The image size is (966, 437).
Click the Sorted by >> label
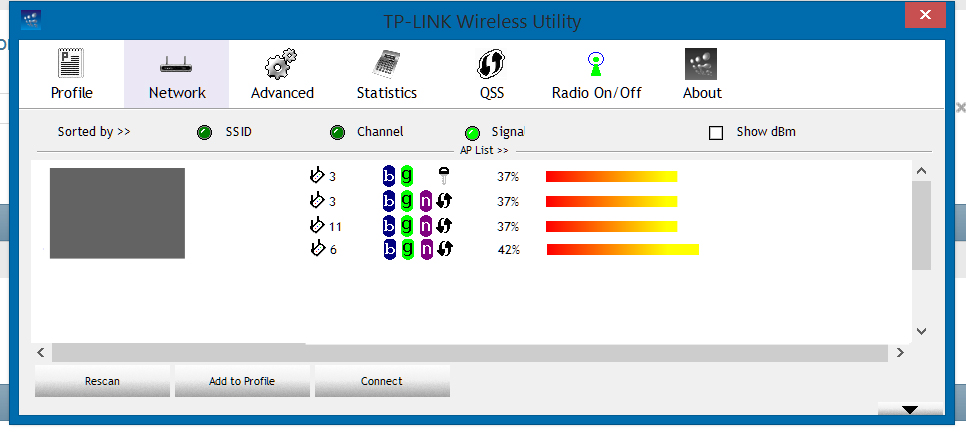(x=94, y=132)
